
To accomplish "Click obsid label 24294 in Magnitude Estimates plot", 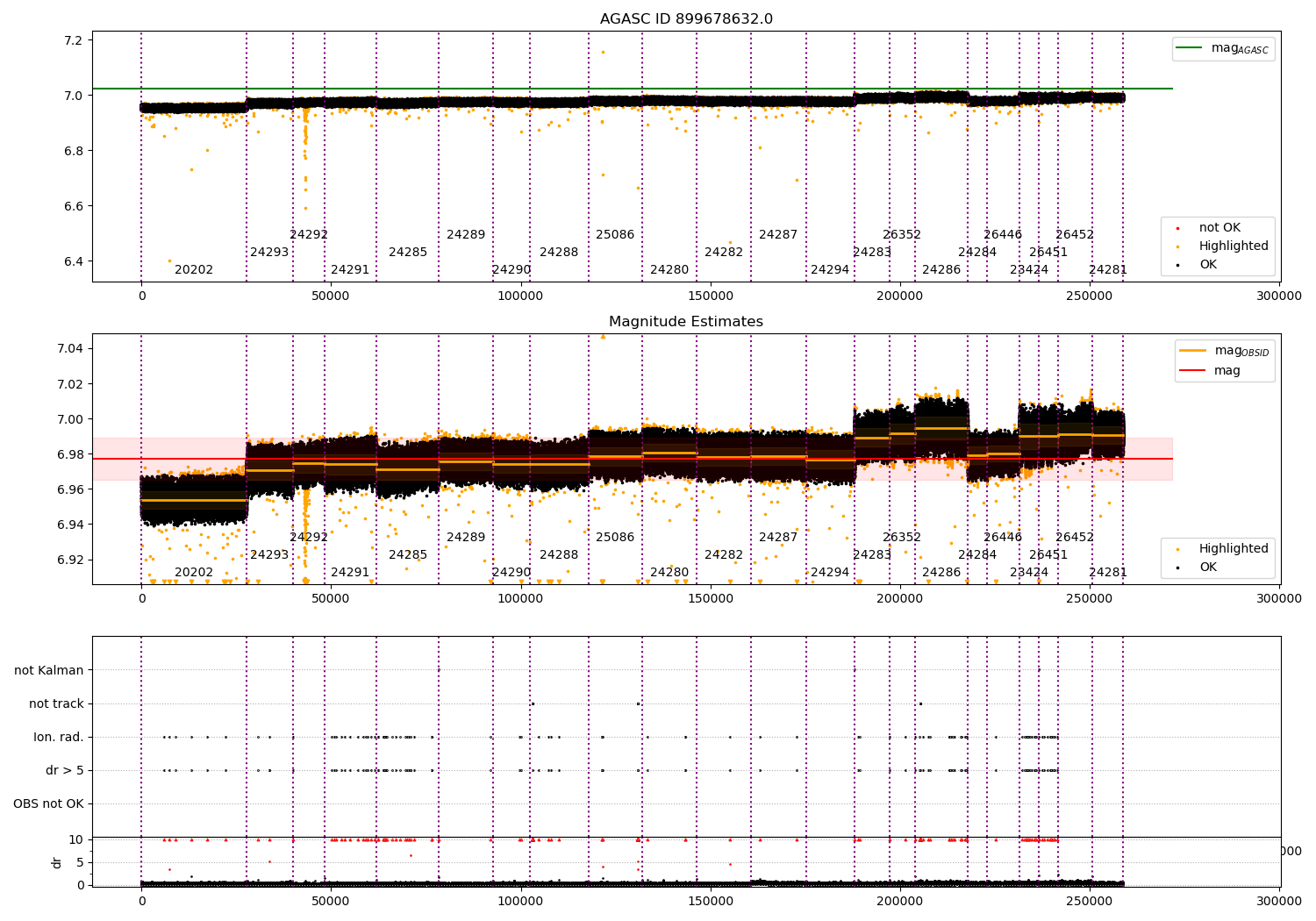I will (830, 572).
